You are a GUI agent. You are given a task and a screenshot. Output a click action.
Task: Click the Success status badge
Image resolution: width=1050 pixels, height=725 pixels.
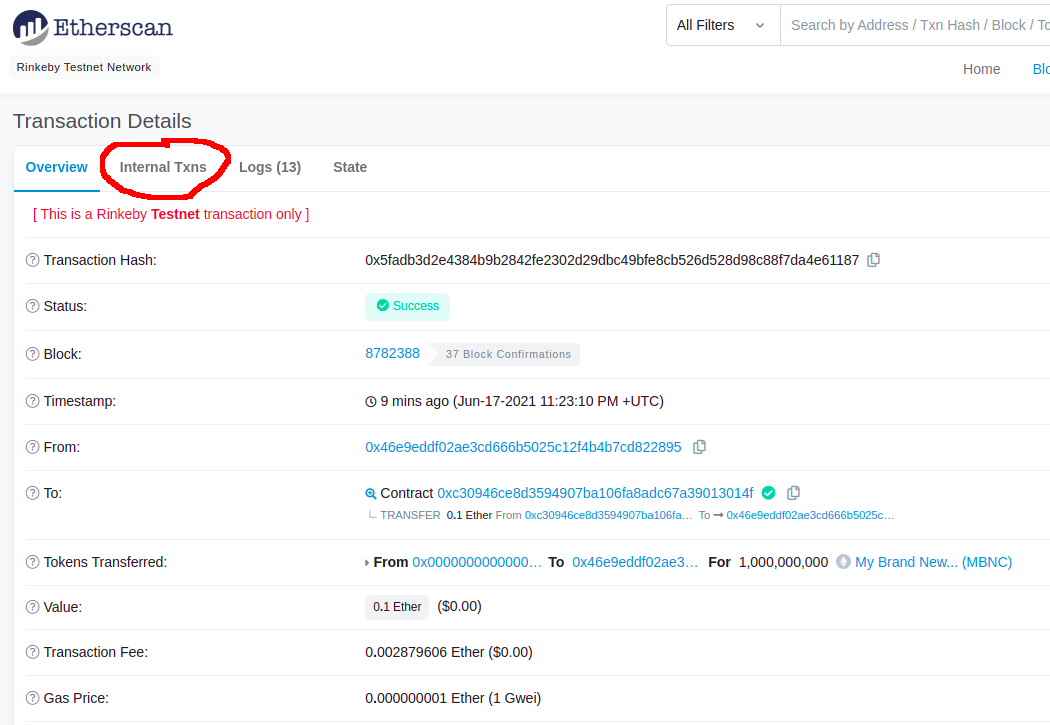point(407,306)
